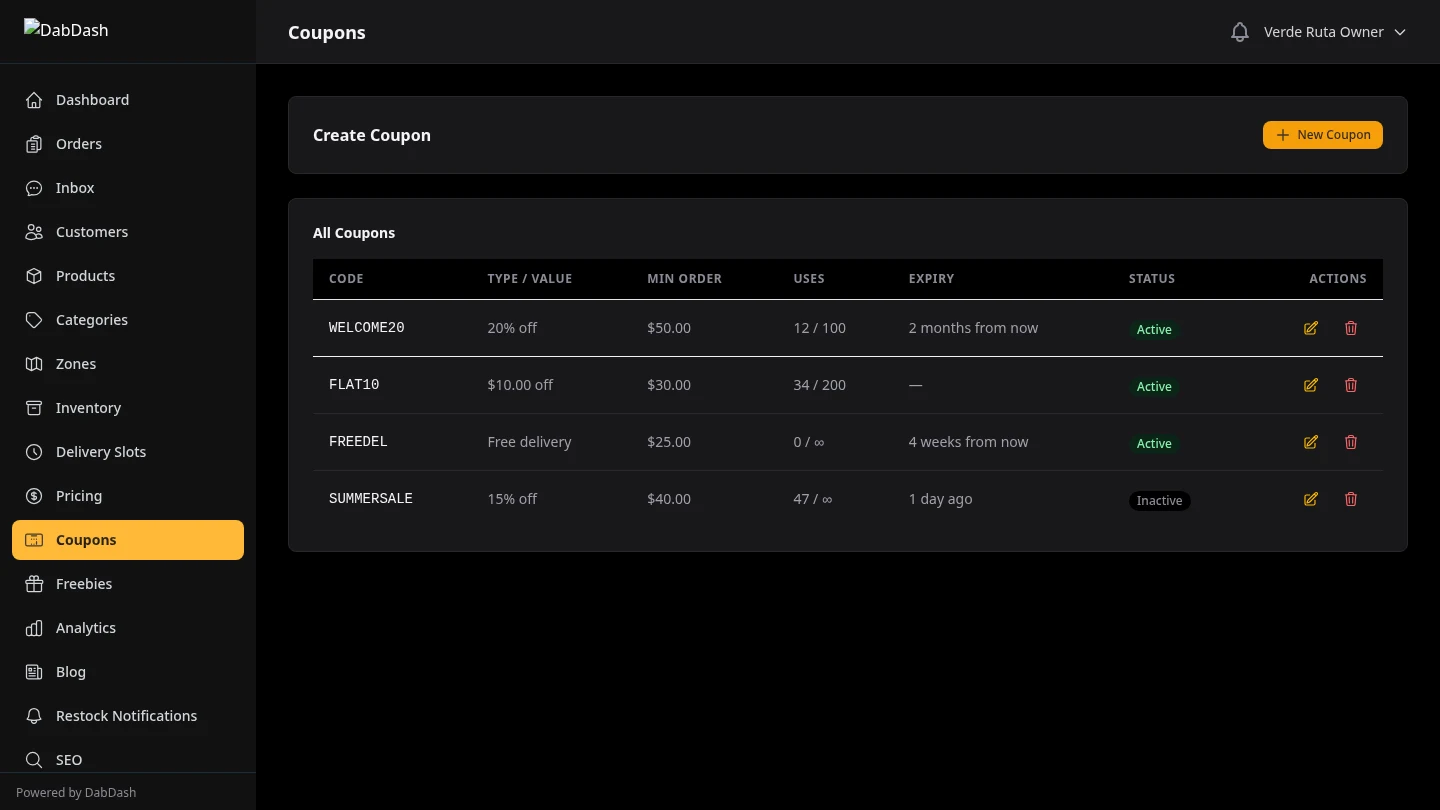Select the Pricing dollar icon
Image resolution: width=1440 pixels, height=810 pixels.
tap(34, 496)
